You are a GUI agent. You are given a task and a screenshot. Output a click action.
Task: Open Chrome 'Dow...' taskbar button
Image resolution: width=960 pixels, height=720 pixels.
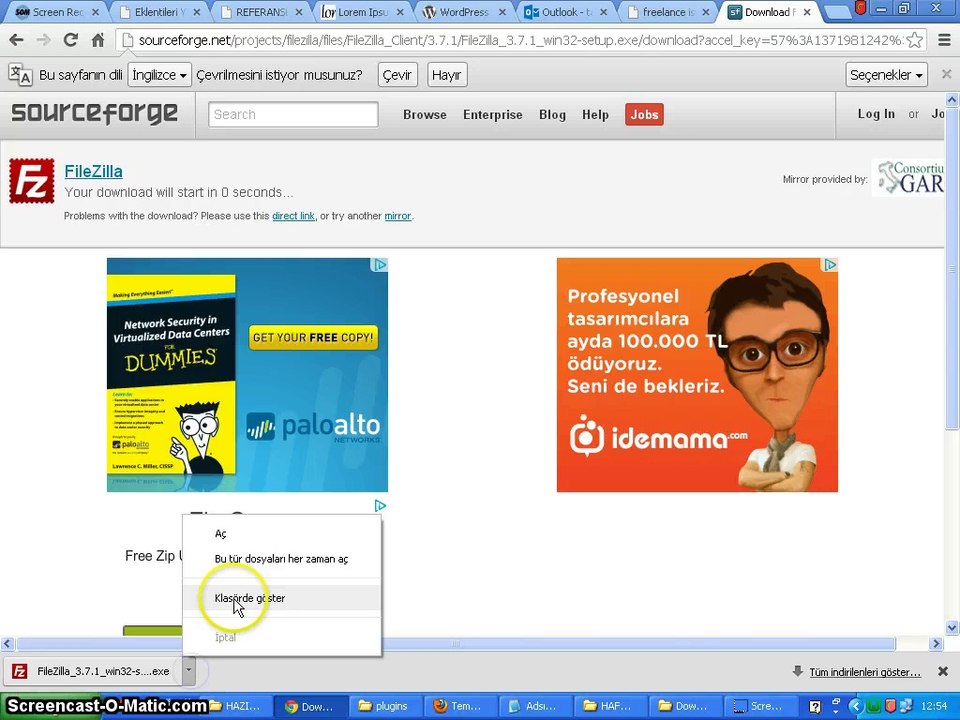pyautogui.click(x=310, y=706)
